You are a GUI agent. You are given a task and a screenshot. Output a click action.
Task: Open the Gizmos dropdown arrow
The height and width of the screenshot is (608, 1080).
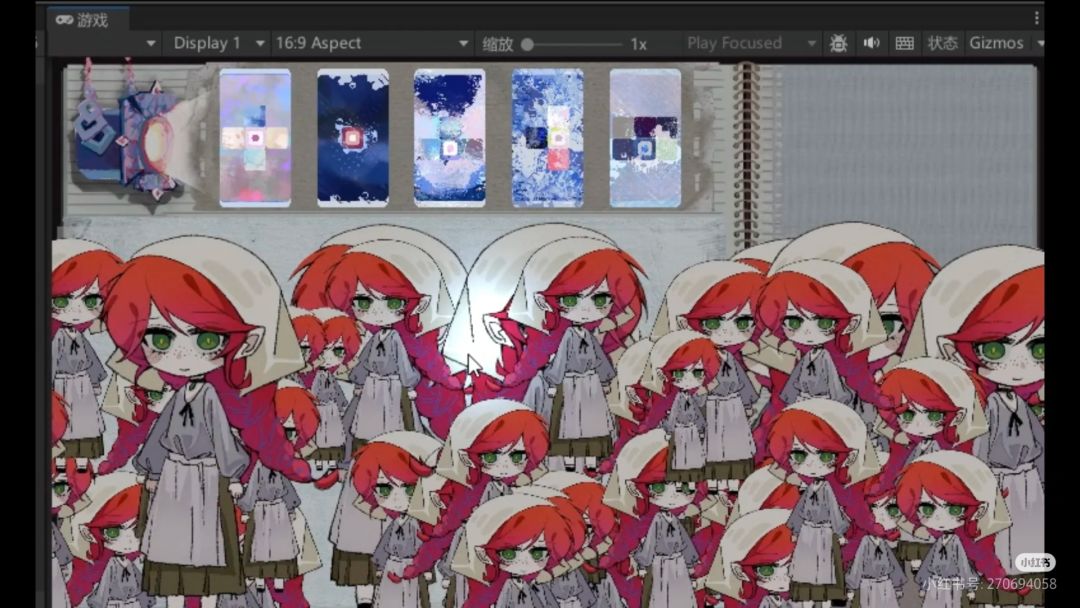1040,43
